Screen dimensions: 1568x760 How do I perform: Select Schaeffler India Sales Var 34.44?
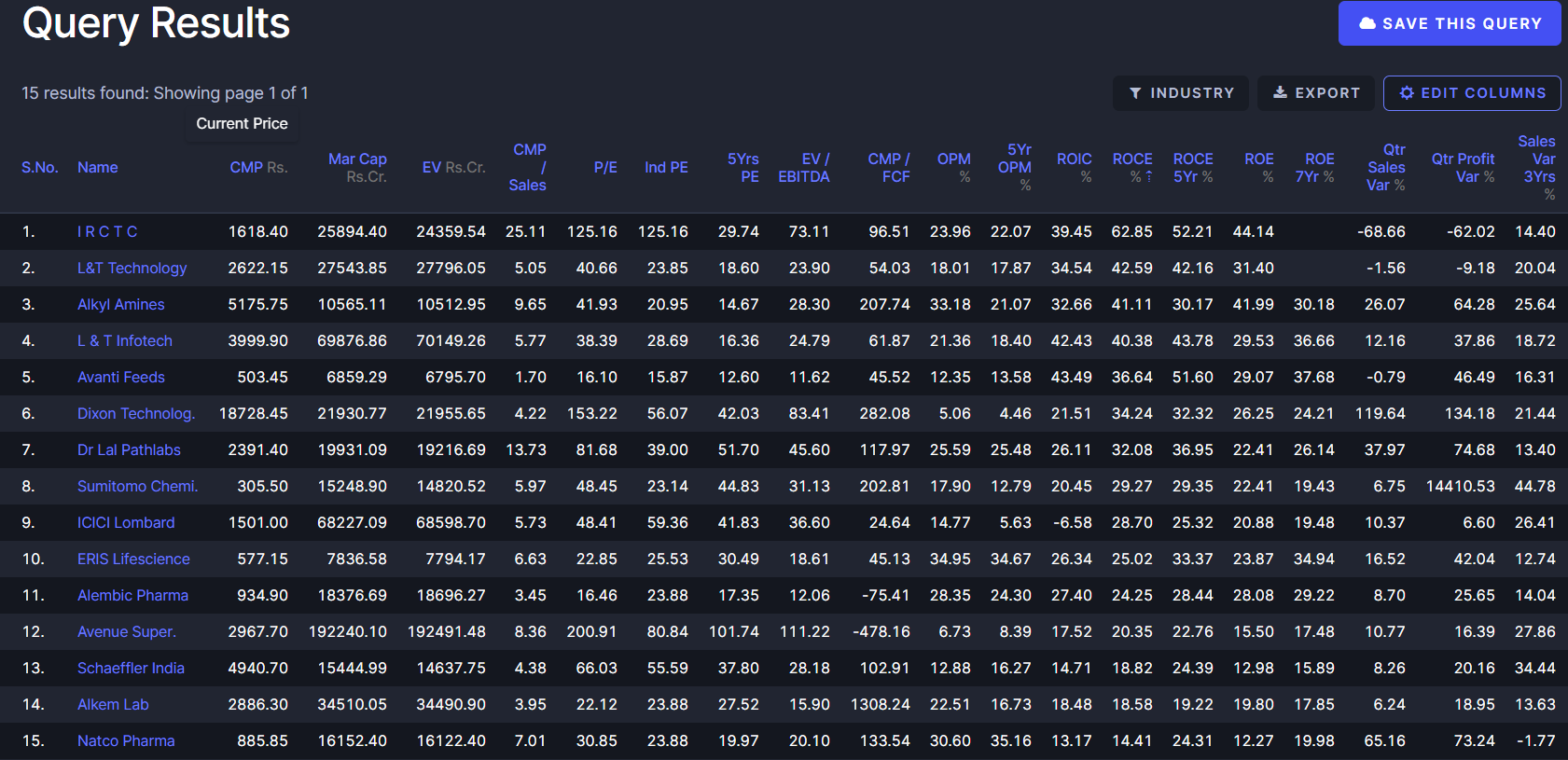(1535, 668)
